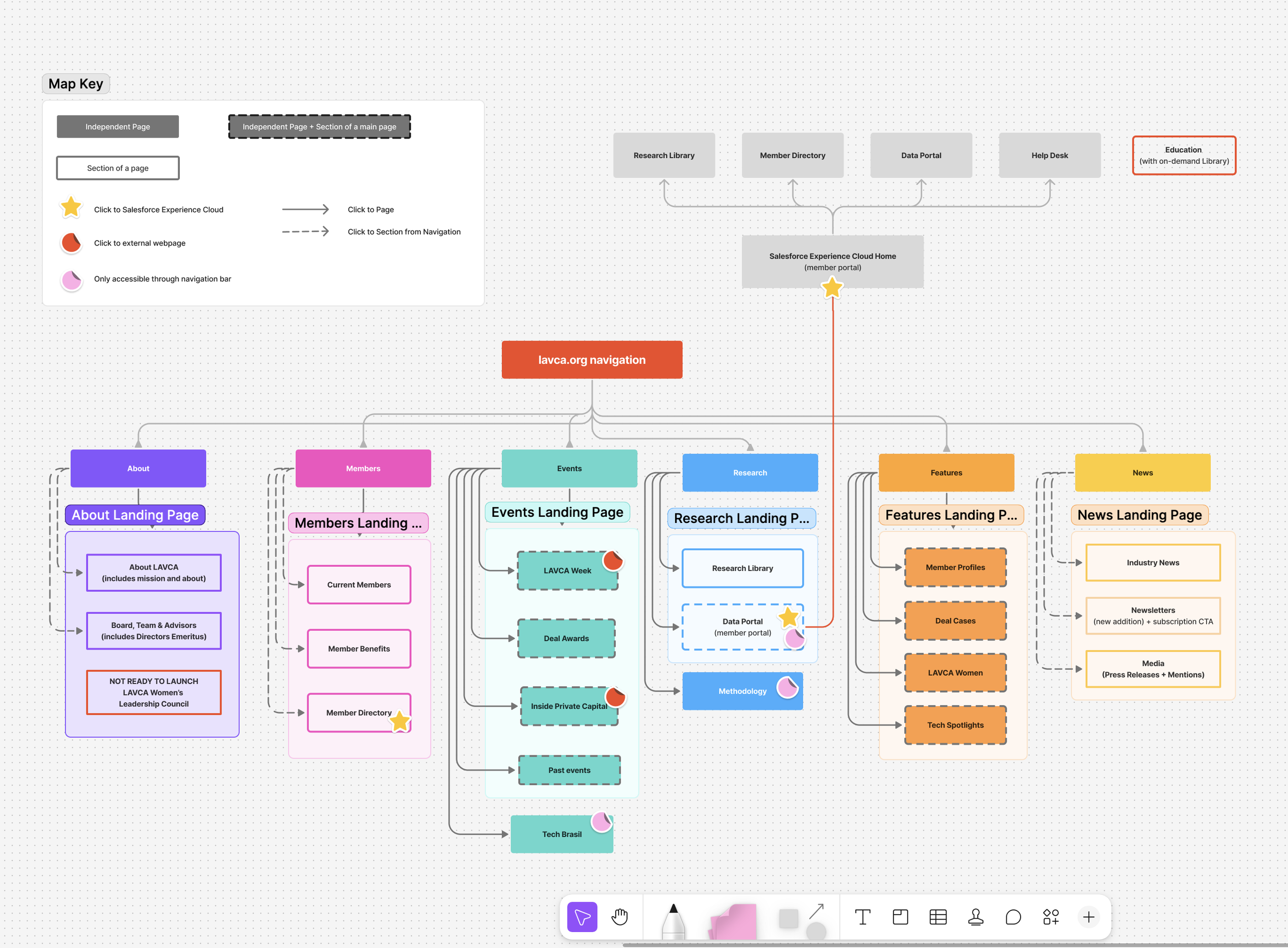Click the plus More button in toolbar
Image resolution: width=1288 pixels, height=948 pixels.
1088,917
